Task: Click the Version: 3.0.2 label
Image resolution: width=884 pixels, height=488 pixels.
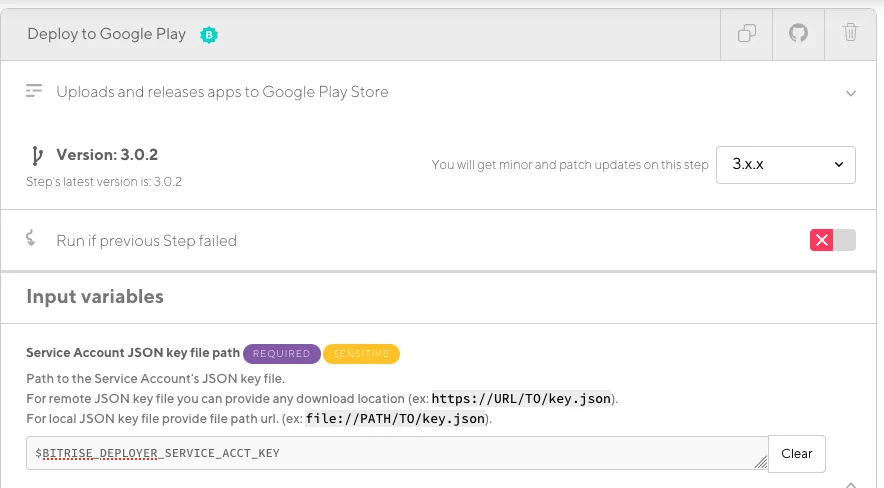Action: click(x=107, y=155)
